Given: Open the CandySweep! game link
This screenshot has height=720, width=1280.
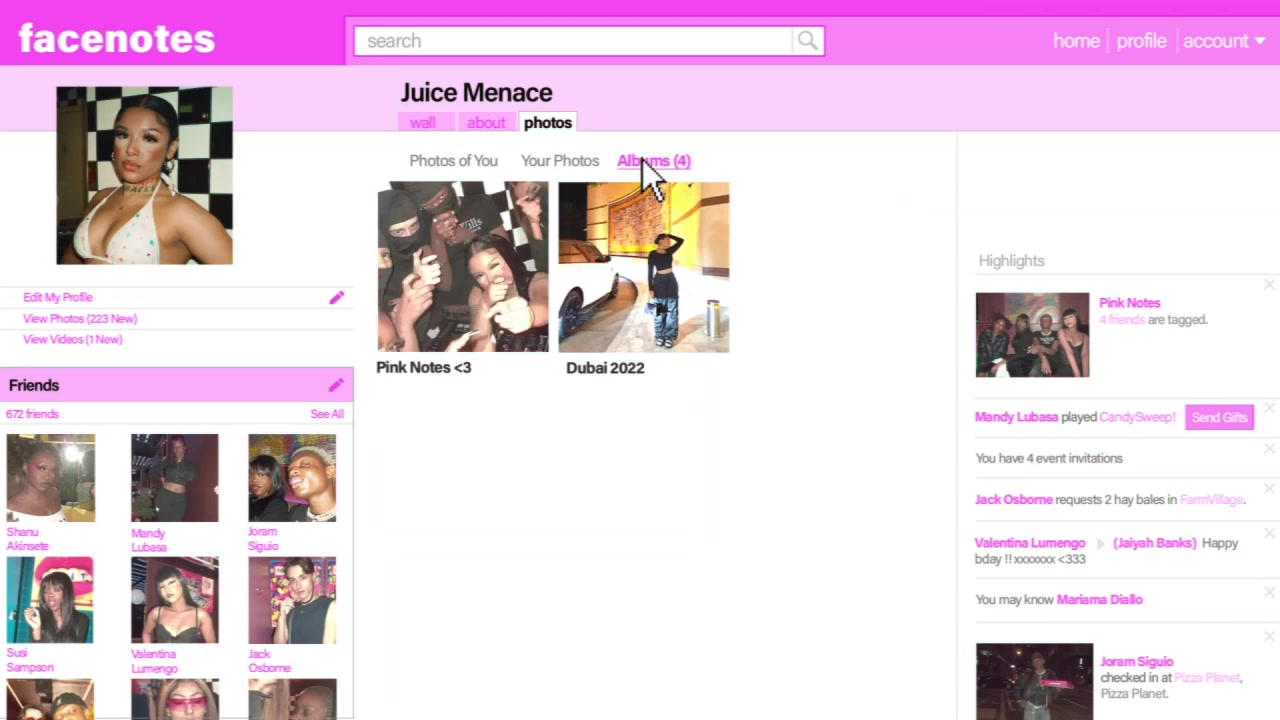Looking at the screenshot, I should point(1138,417).
